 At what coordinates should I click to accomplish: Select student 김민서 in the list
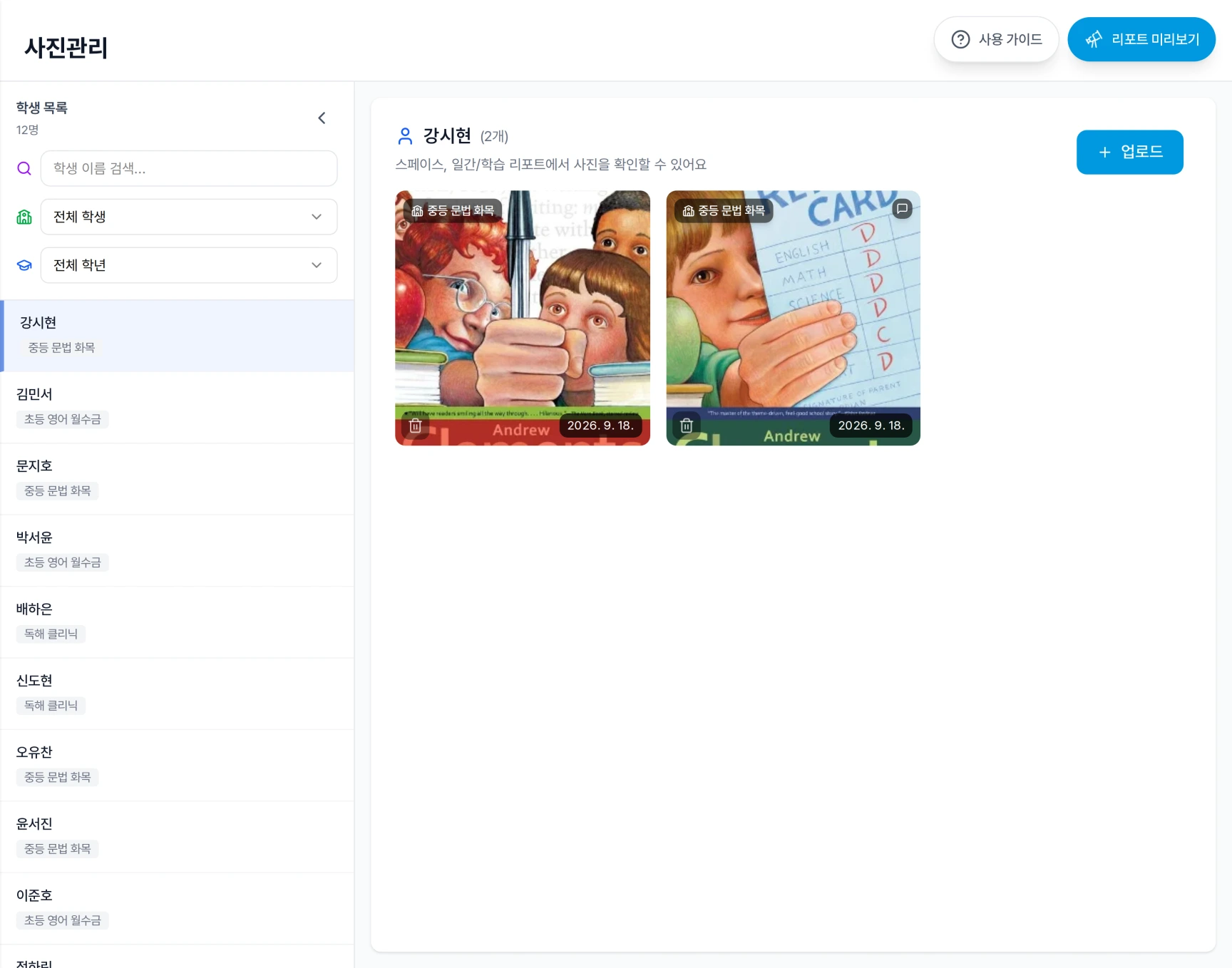pyautogui.click(x=178, y=407)
